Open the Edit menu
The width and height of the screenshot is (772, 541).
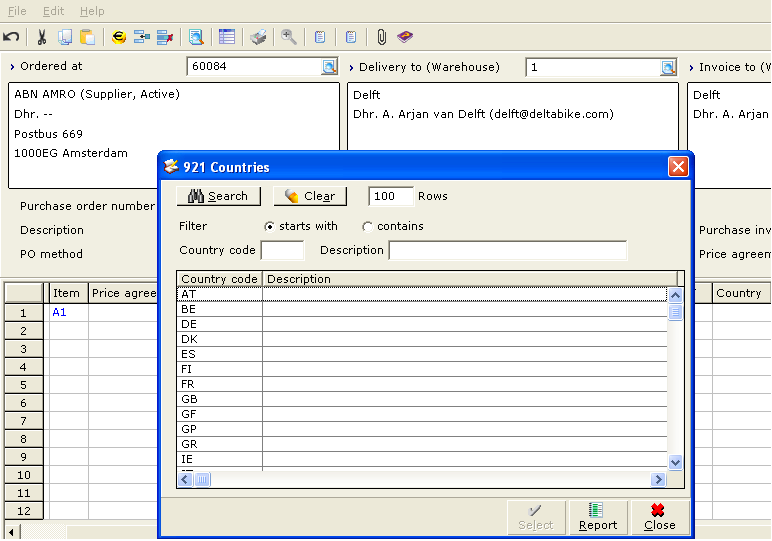[x=53, y=11]
